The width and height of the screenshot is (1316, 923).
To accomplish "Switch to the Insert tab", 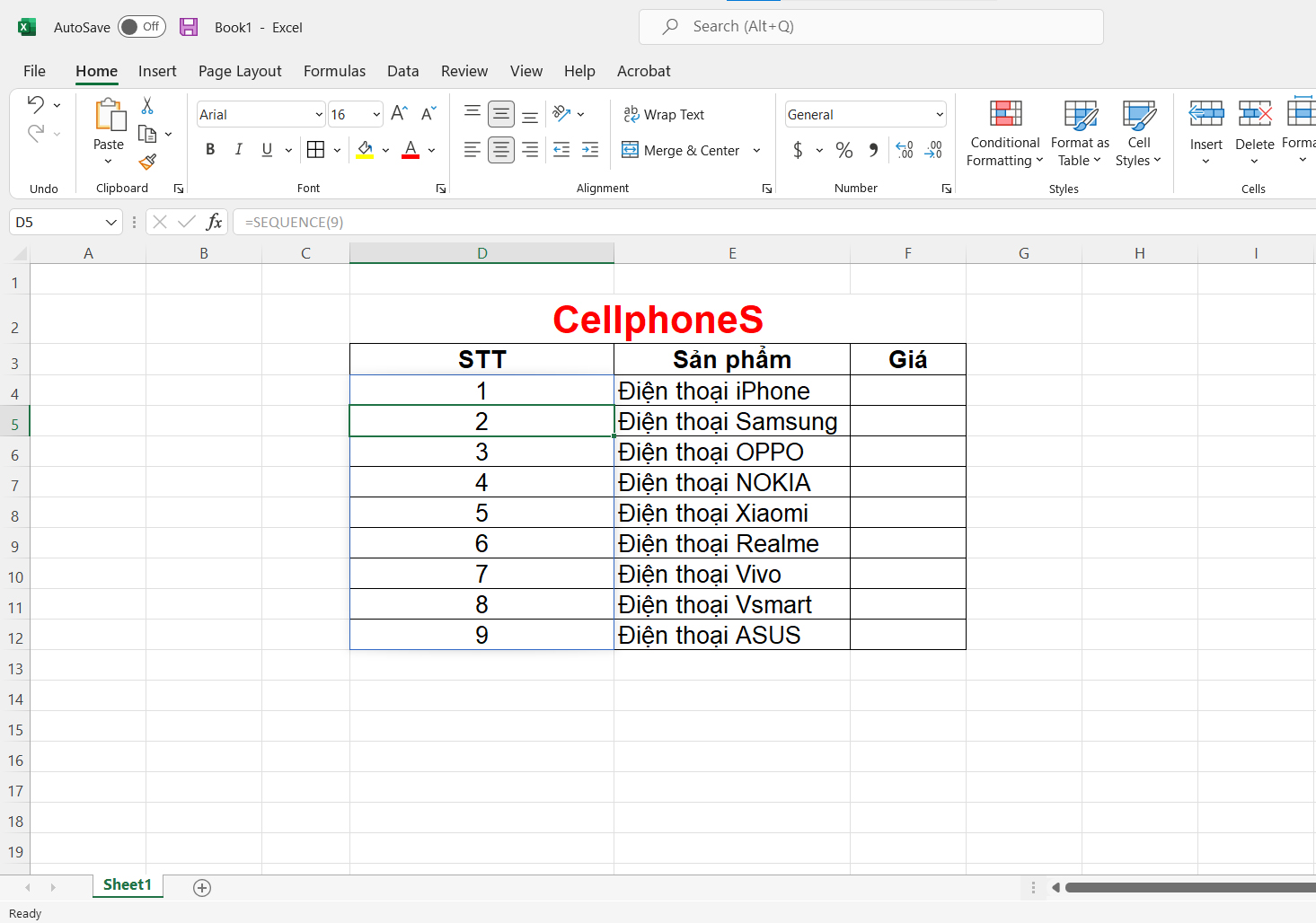I will (157, 71).
